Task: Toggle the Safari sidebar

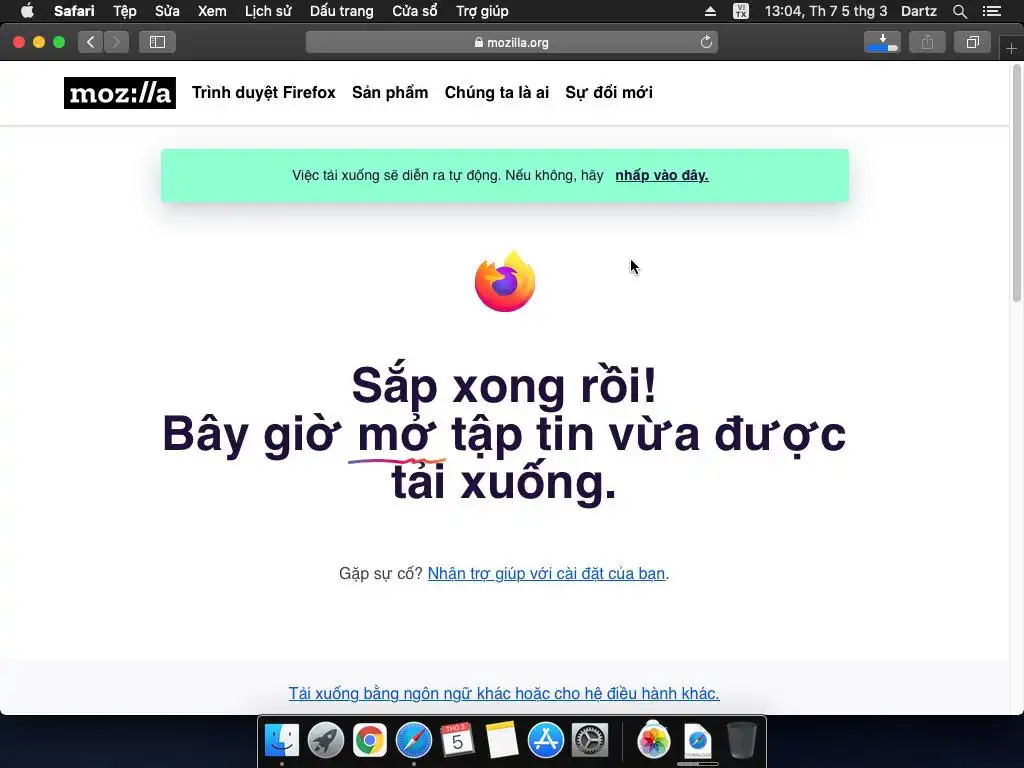Action: [x=157, y=42]
